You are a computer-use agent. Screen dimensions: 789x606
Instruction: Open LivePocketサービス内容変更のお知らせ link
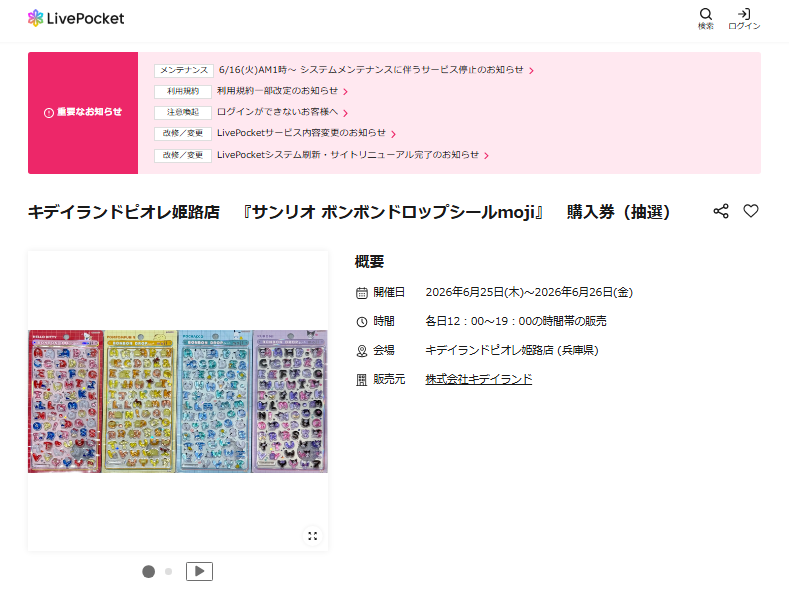[301, 133]
